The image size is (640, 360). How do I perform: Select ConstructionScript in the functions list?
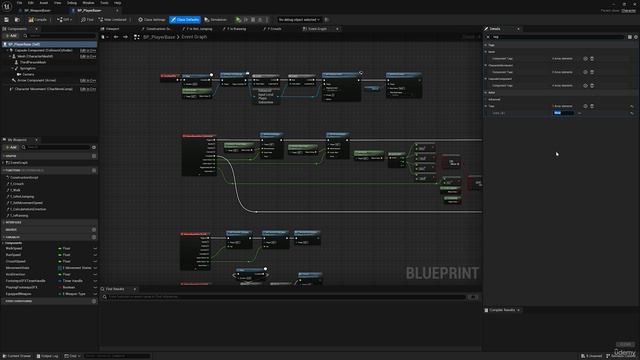tap(24, 178)
